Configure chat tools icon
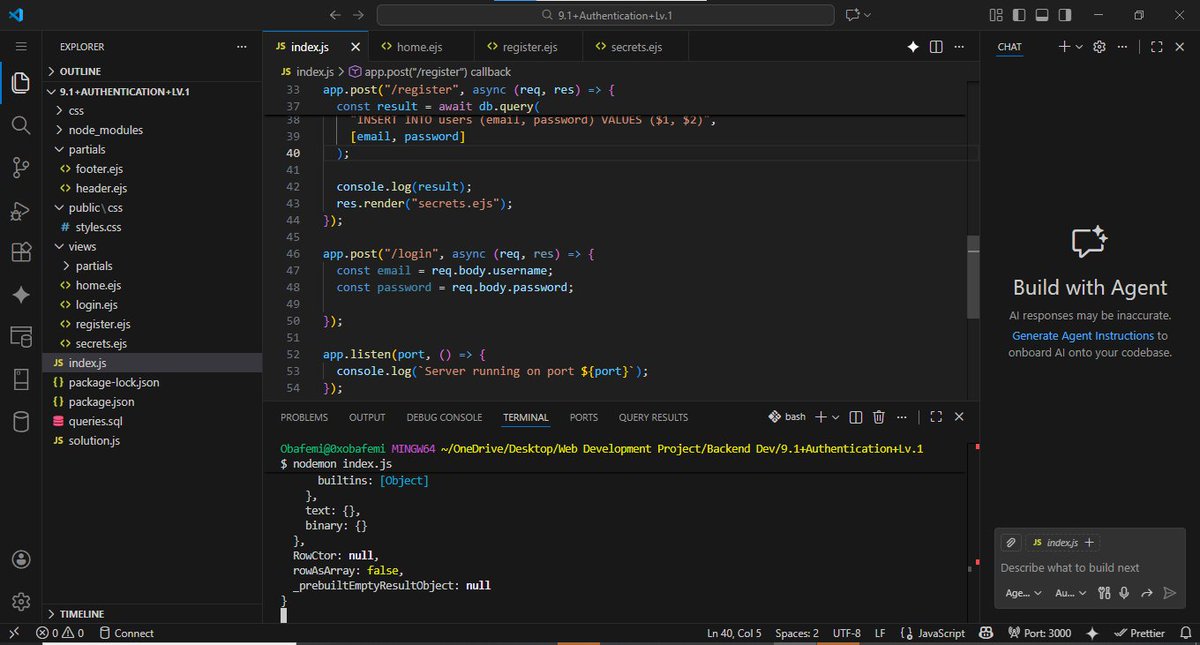This screenshot has width=1200, height=645. point(1104,593)
